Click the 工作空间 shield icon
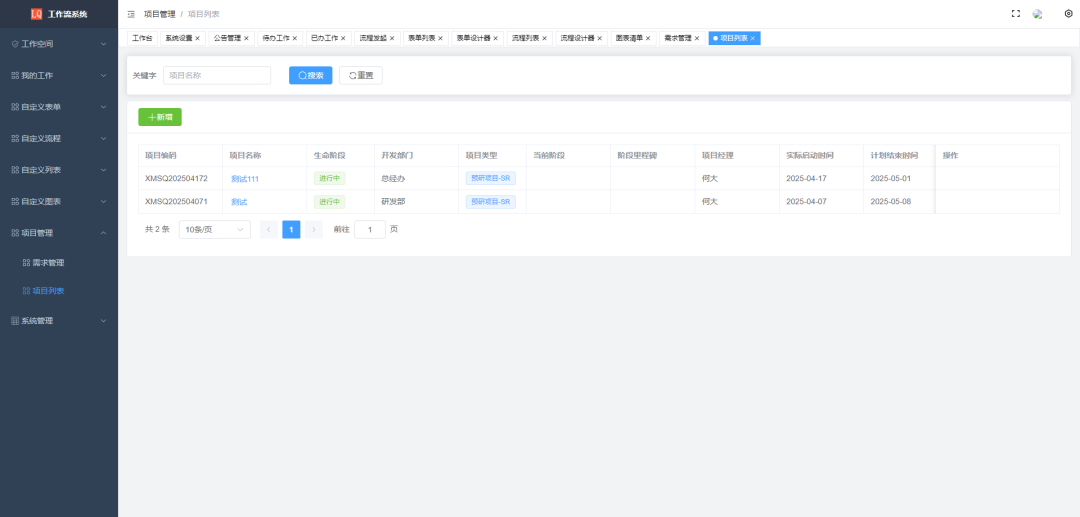This screenshot has width=1080, height=517. 15,44
